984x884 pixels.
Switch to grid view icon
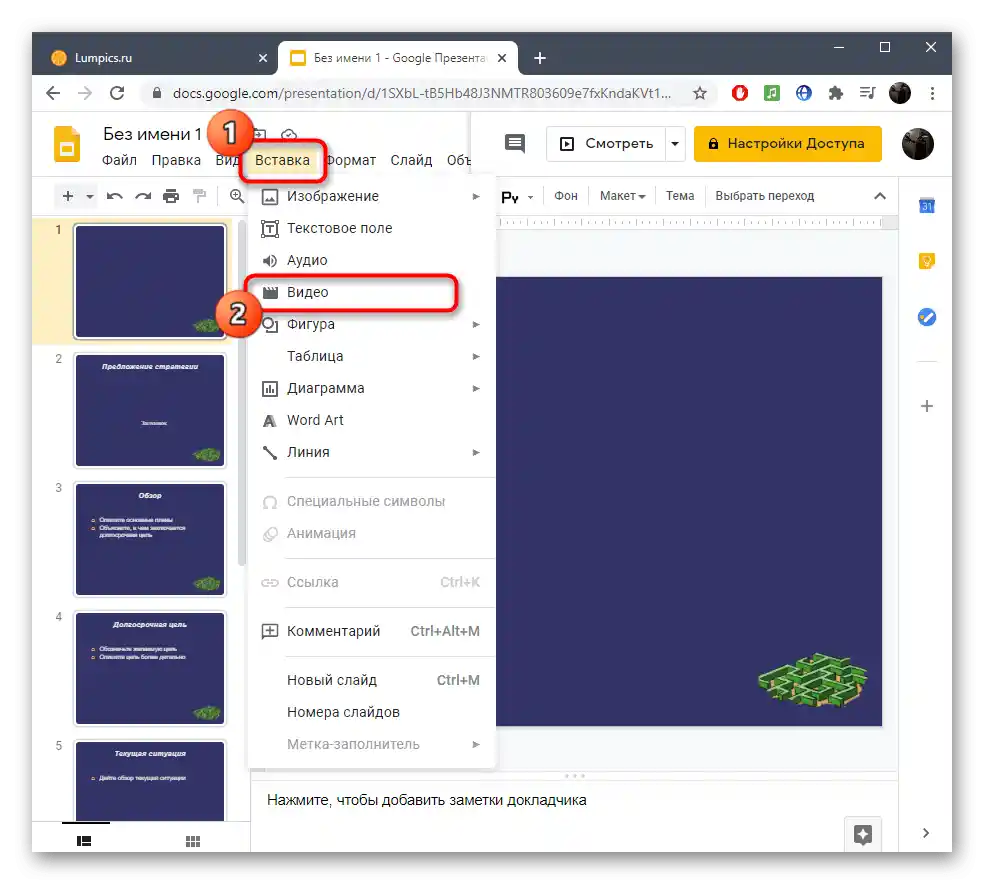193,841
